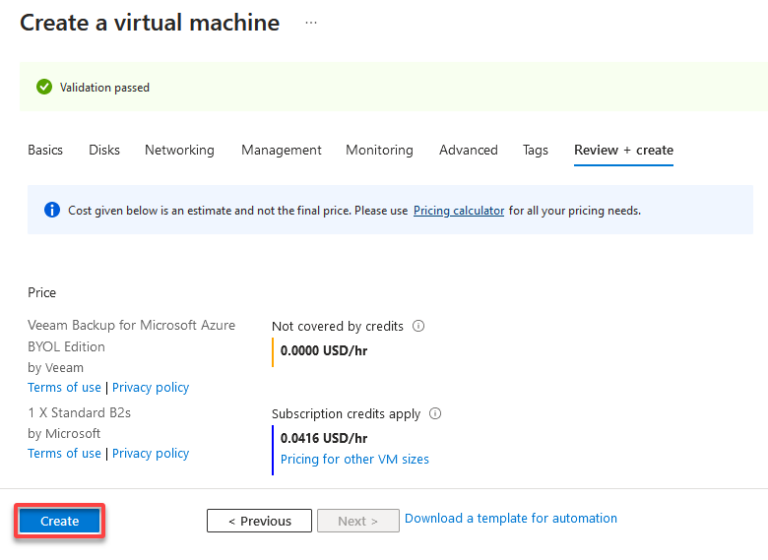Go to the Networking tab
Viewport: 768px width, 560px height.
[x=179, y=150]
